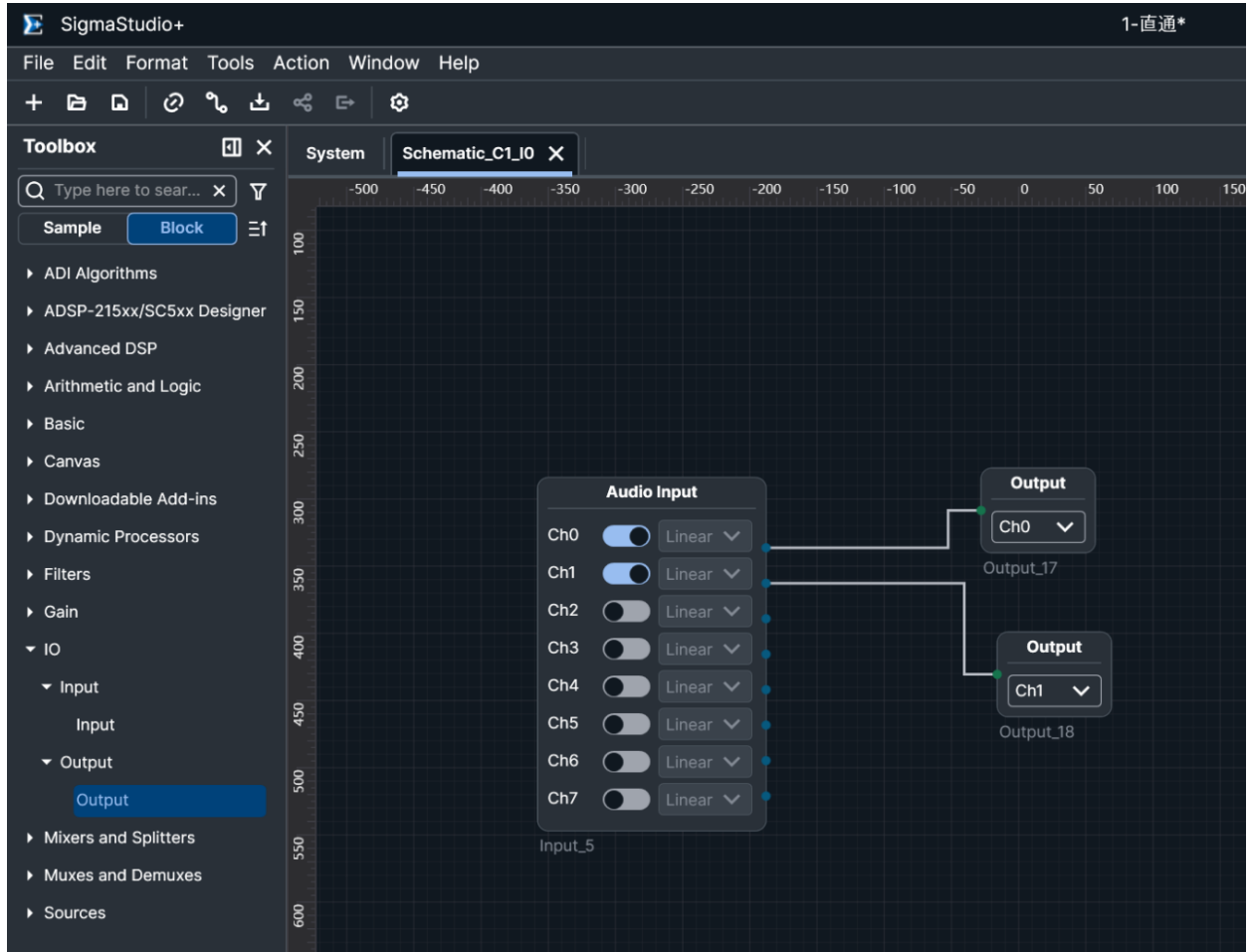Enable the Ch4 toggle in Audio Input
Viewport: 1251px width, 952px height.
coord(626,687)
